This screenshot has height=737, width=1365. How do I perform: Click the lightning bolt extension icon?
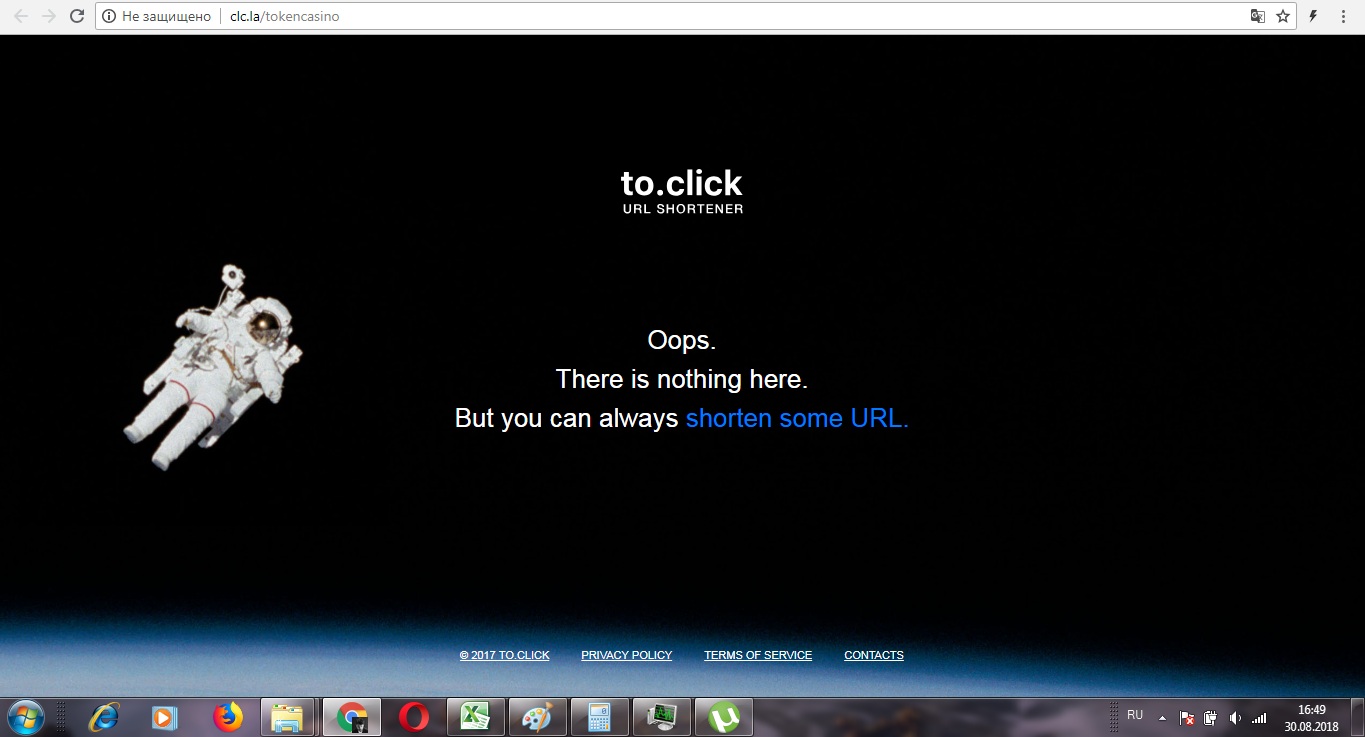pos(1313,16)
